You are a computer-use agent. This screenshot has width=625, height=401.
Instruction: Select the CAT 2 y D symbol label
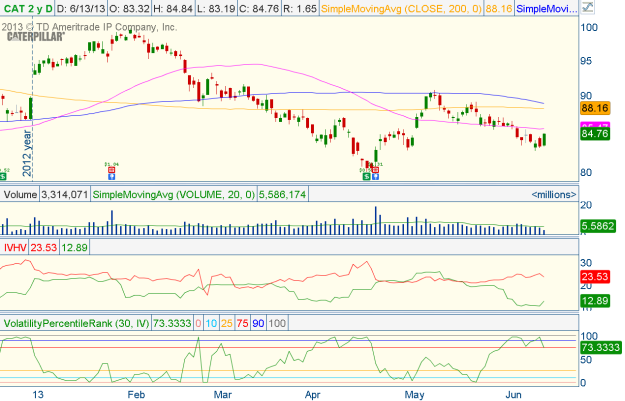click(x=27, y=8)
